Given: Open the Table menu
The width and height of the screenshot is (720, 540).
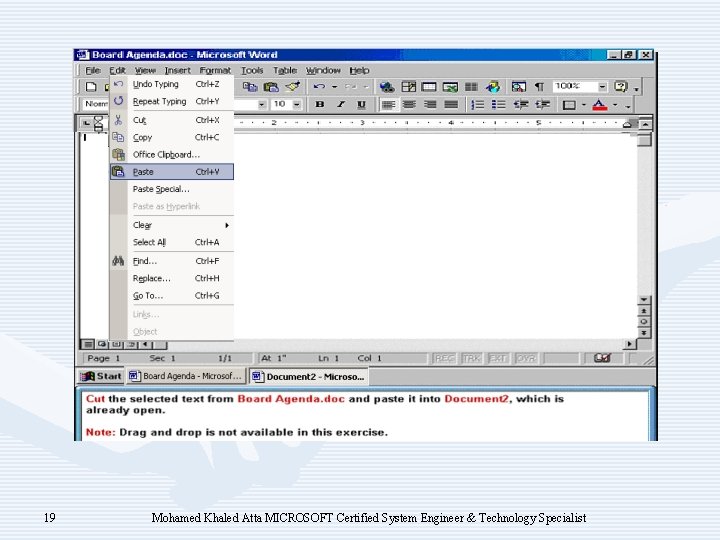Looking at the screenshot, I should point(285,70).
